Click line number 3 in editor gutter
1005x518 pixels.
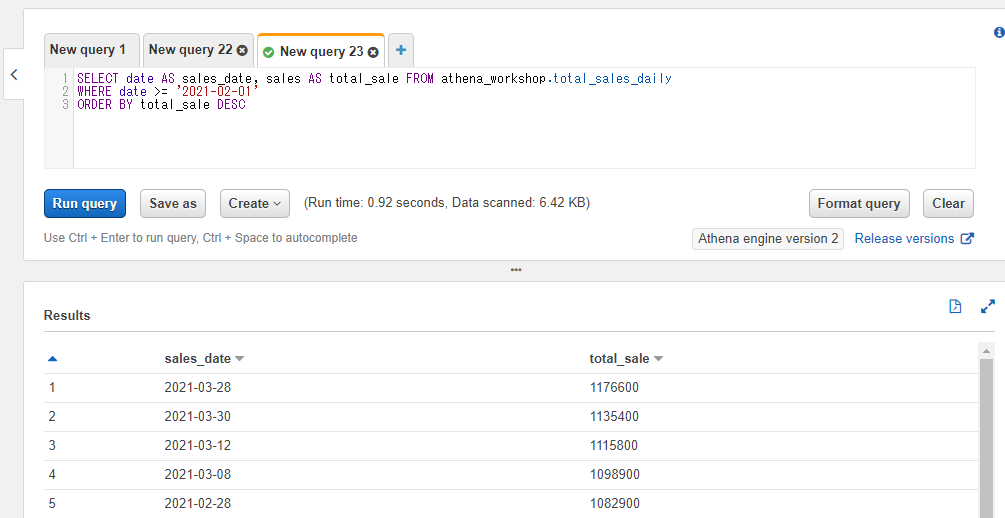(x=65, y=104)
